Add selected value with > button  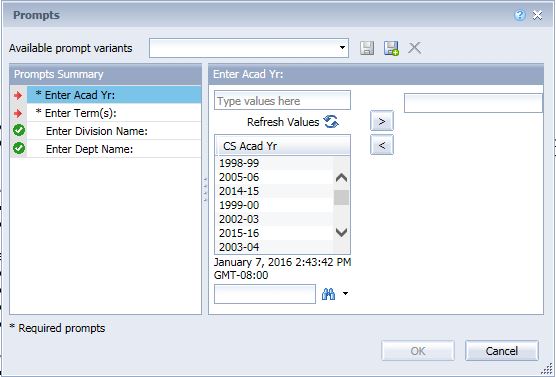(382, 121)
